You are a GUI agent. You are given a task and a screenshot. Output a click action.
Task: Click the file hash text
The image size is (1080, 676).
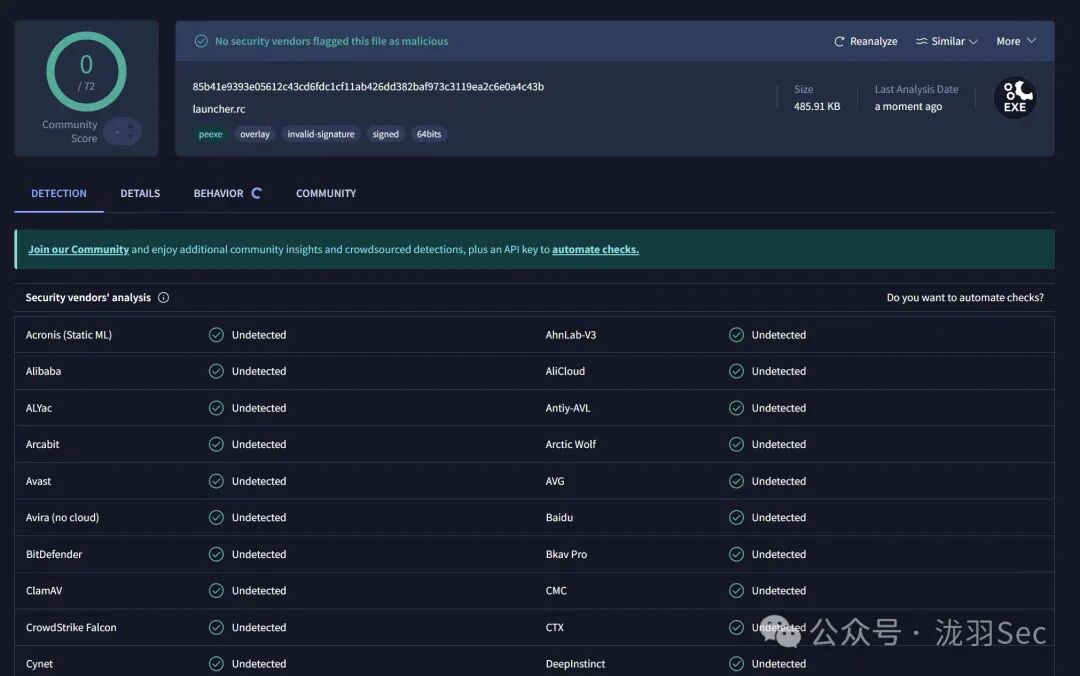(x=368, y=87)
